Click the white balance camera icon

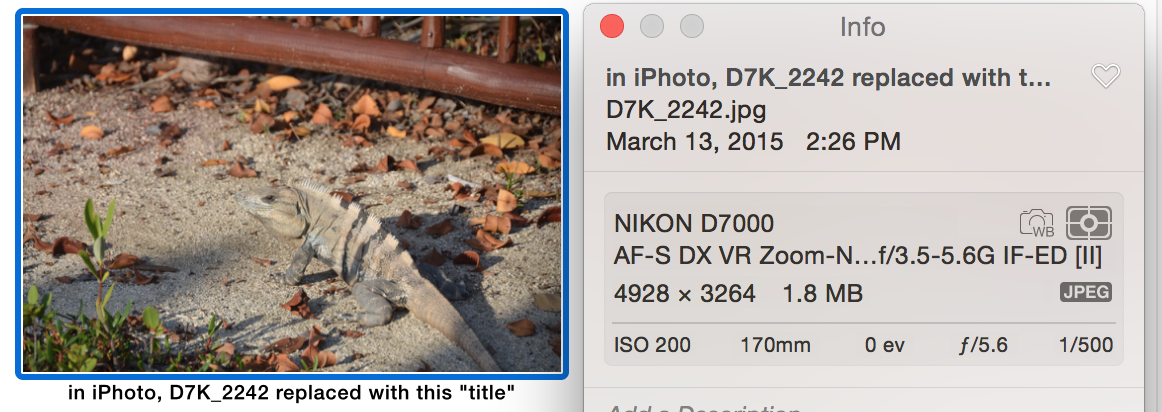coord(1037,223)
